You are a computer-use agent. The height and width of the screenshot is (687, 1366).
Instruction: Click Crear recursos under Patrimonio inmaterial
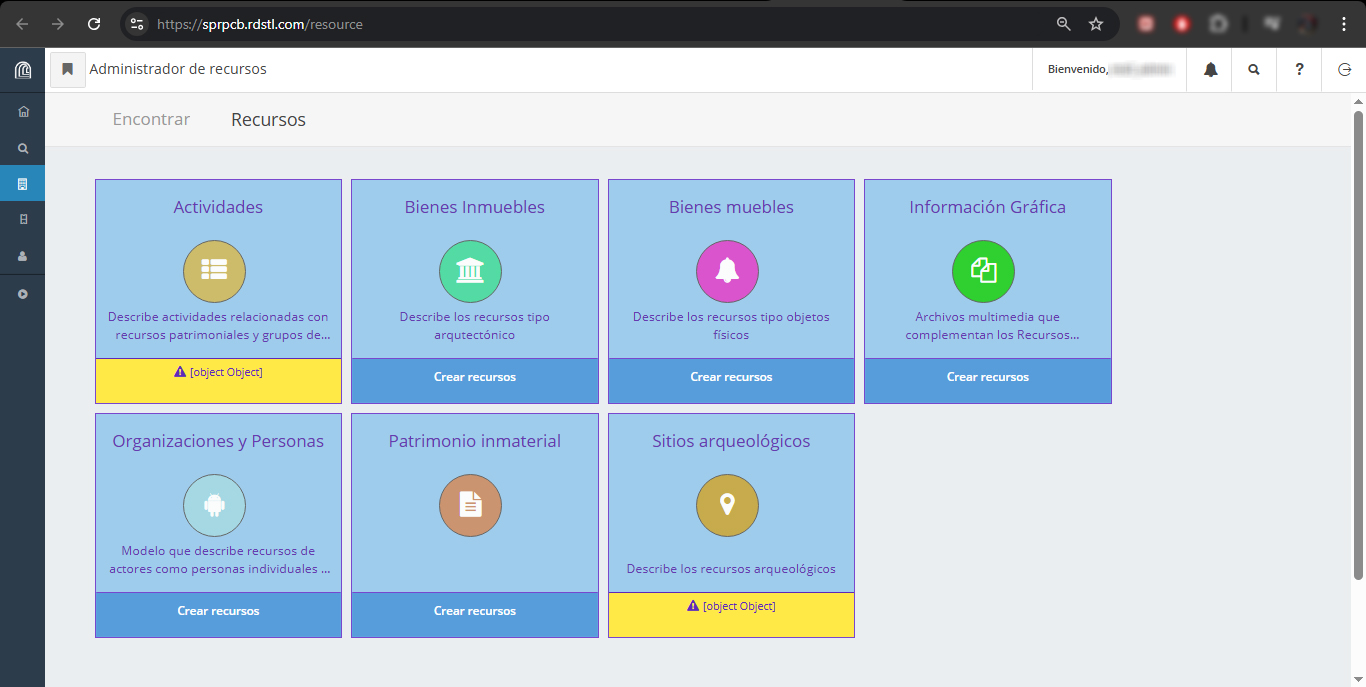point(475,611)
